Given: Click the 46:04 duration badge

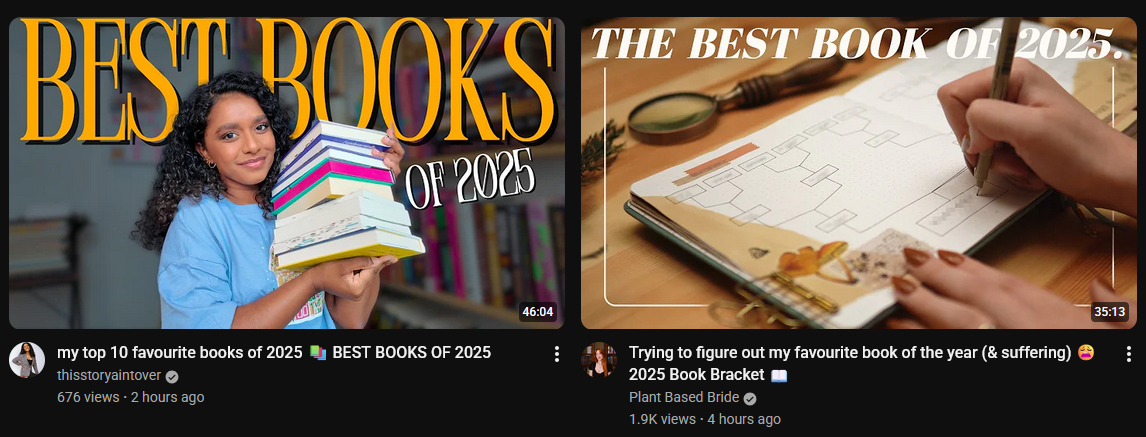Looking at the screenshot, I should [537, 312].
